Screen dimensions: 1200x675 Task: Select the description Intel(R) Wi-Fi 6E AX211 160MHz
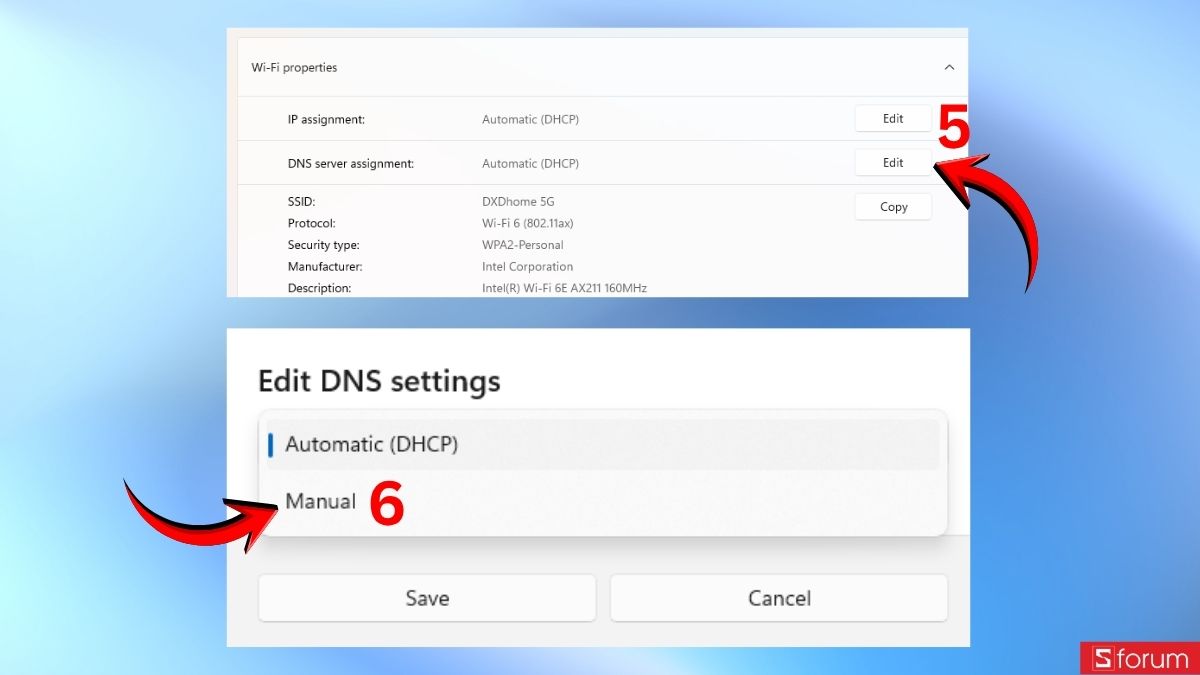(564, 289)
